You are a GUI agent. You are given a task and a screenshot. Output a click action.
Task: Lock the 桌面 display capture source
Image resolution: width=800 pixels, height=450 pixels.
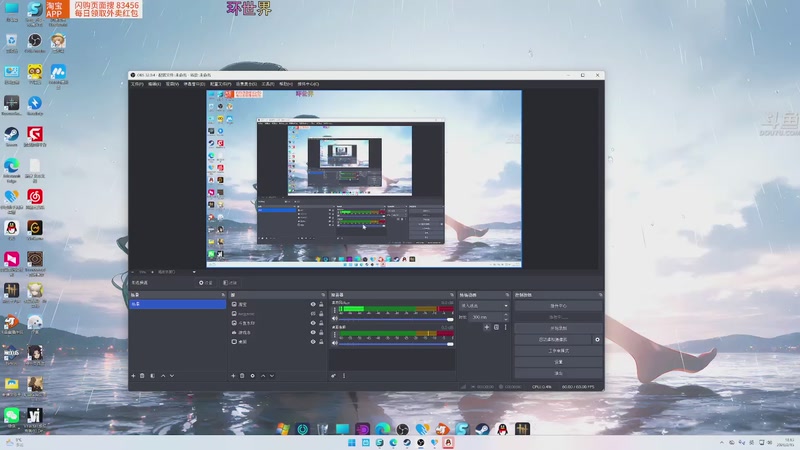(321, 342)
